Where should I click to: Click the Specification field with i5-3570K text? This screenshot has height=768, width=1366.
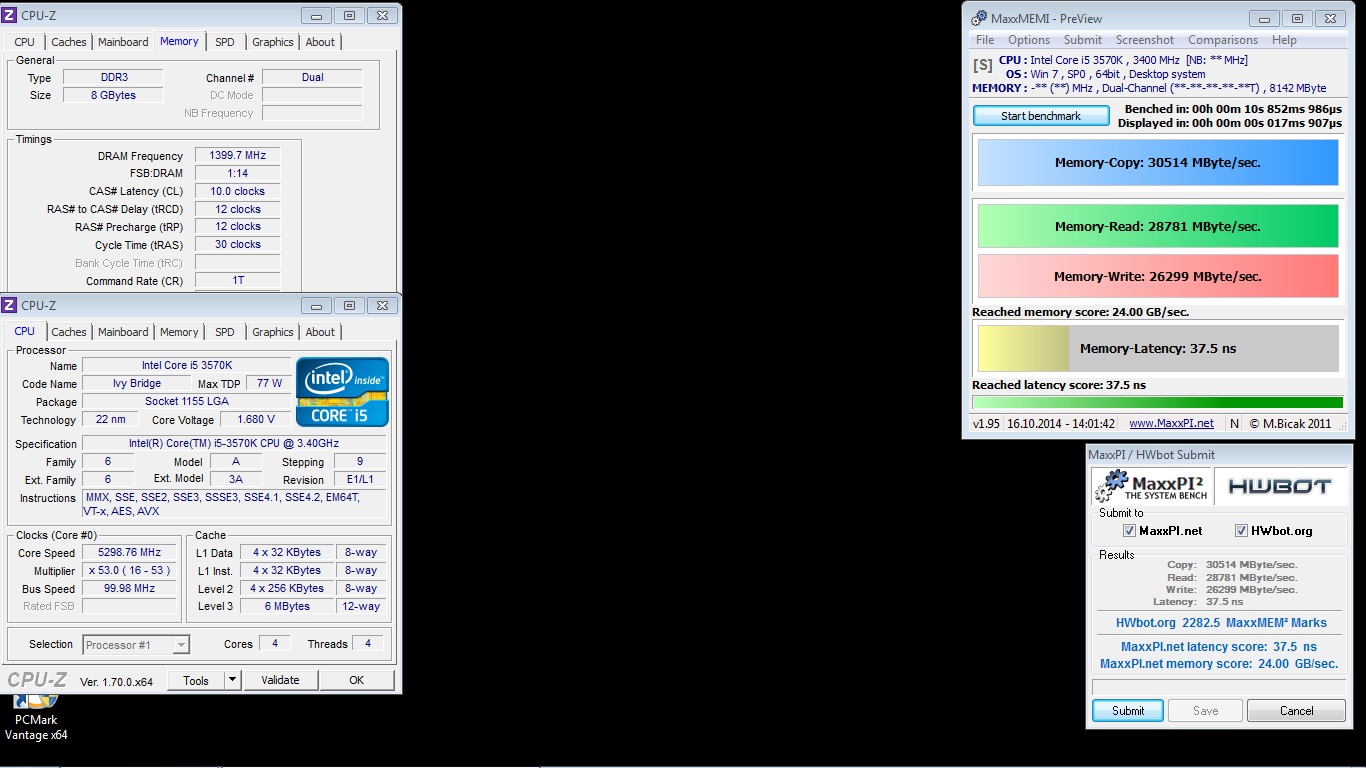click(x=234, y=444)
